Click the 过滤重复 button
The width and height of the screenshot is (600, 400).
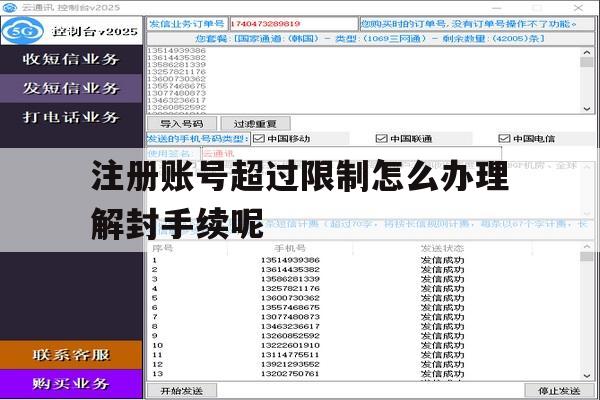255,124
